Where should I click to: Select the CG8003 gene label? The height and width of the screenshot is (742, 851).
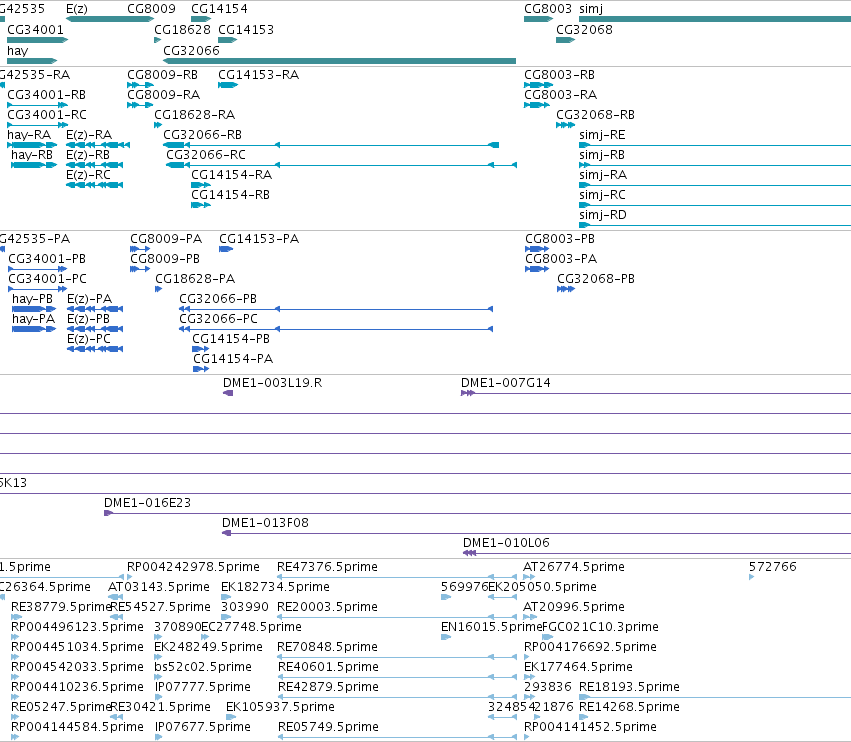click(548, 9)
